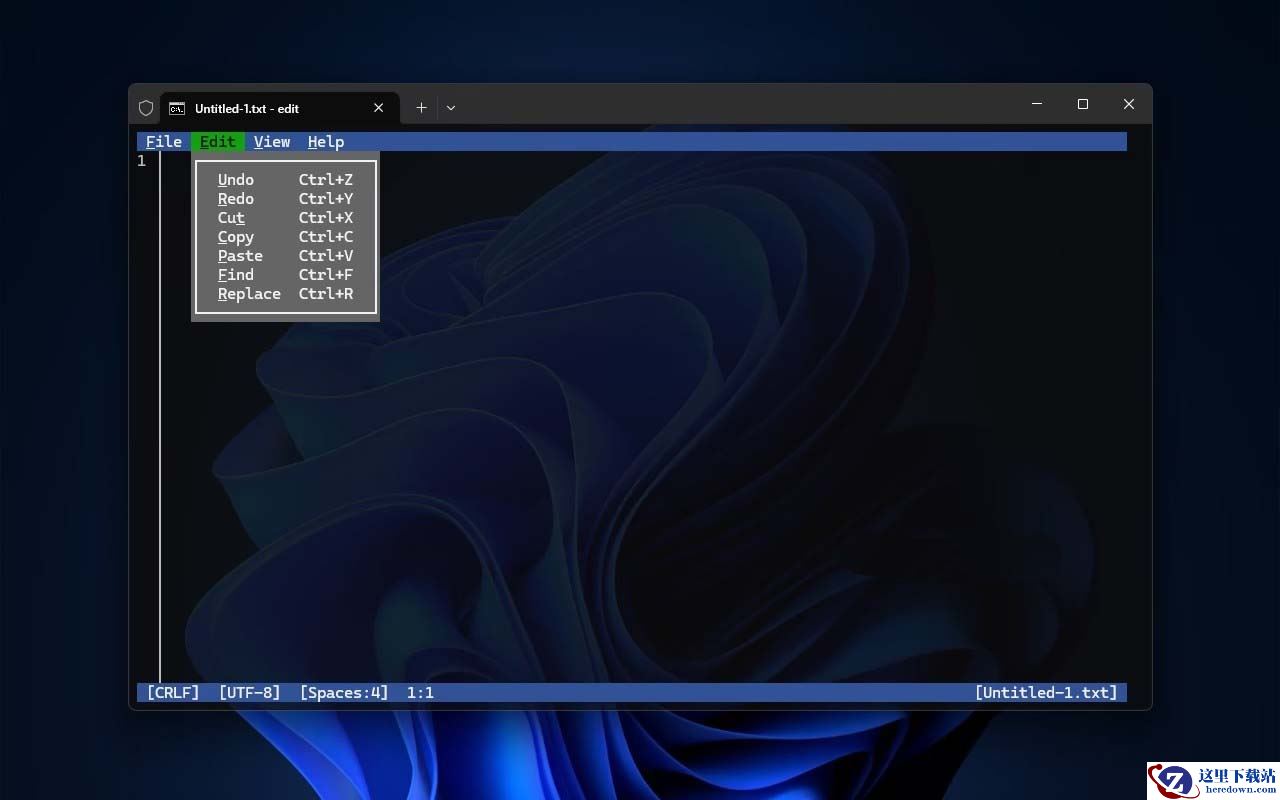Click the shield icon left of tab
Viewport: 1280px width, 800px height.
pos(146,108)
